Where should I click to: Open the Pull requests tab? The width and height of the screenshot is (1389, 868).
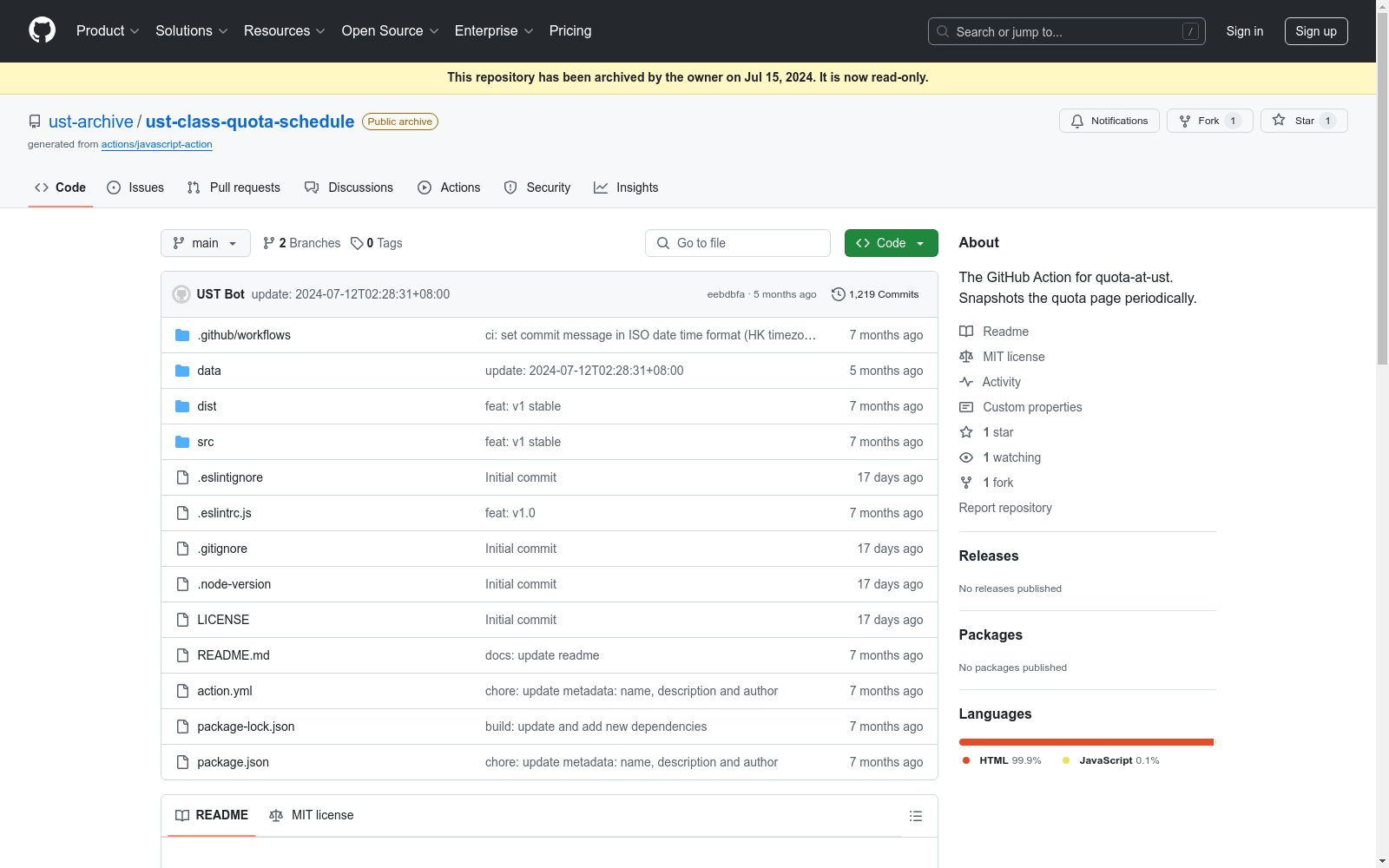coord(234,187)
